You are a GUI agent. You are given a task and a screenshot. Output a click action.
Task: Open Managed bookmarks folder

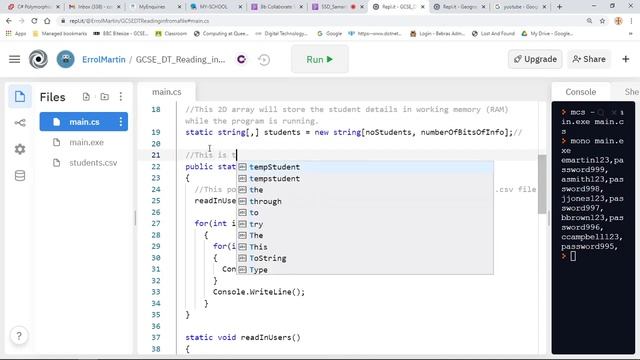(60, 33)
